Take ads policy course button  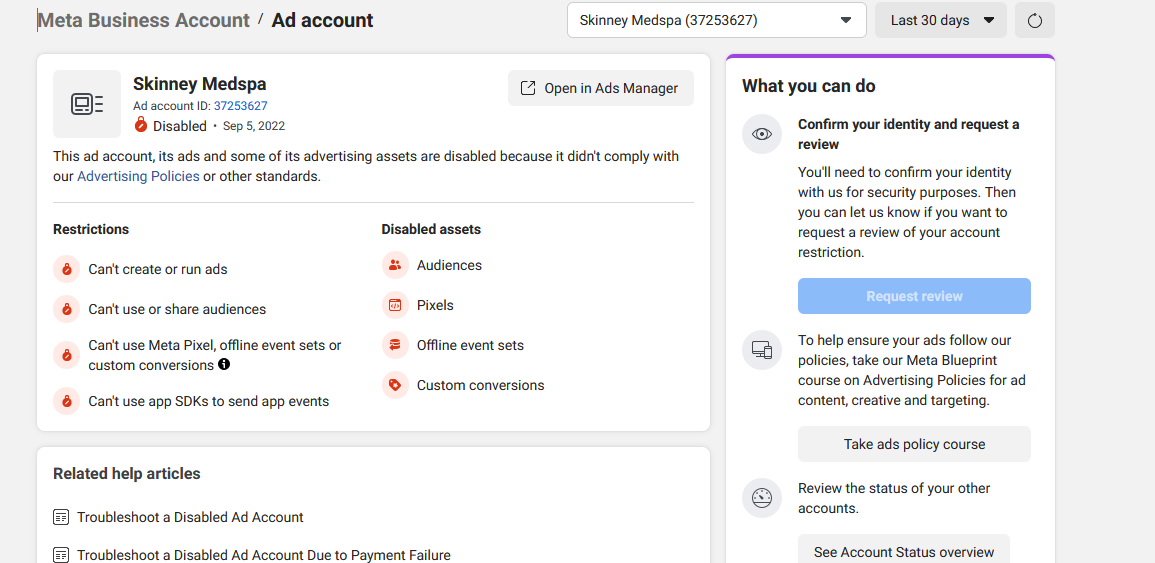click(x=914, y=444)
